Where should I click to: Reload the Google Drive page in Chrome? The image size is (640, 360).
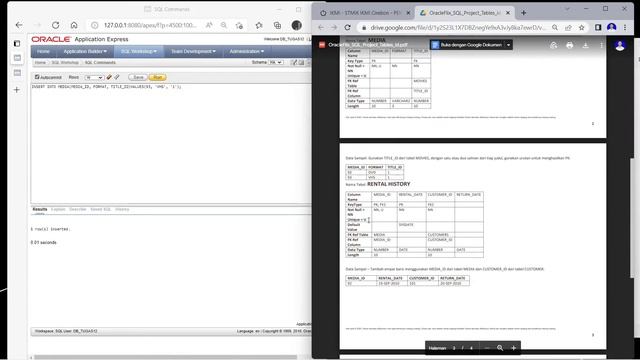tap(348, 27)
